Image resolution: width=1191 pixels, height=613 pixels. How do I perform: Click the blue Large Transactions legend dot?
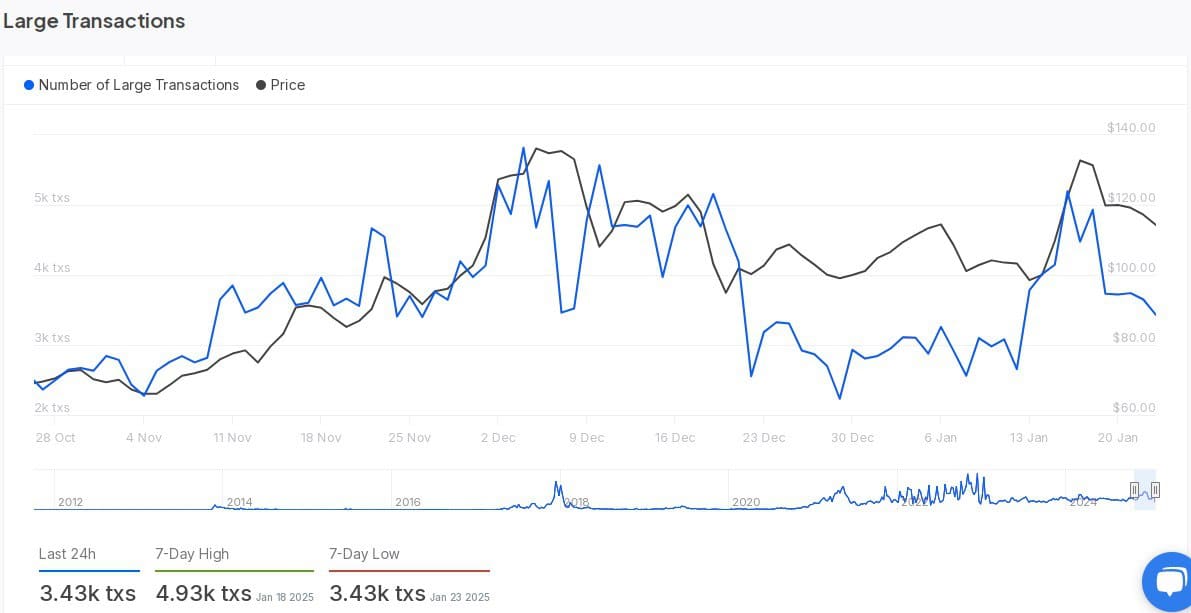[29, 85]
